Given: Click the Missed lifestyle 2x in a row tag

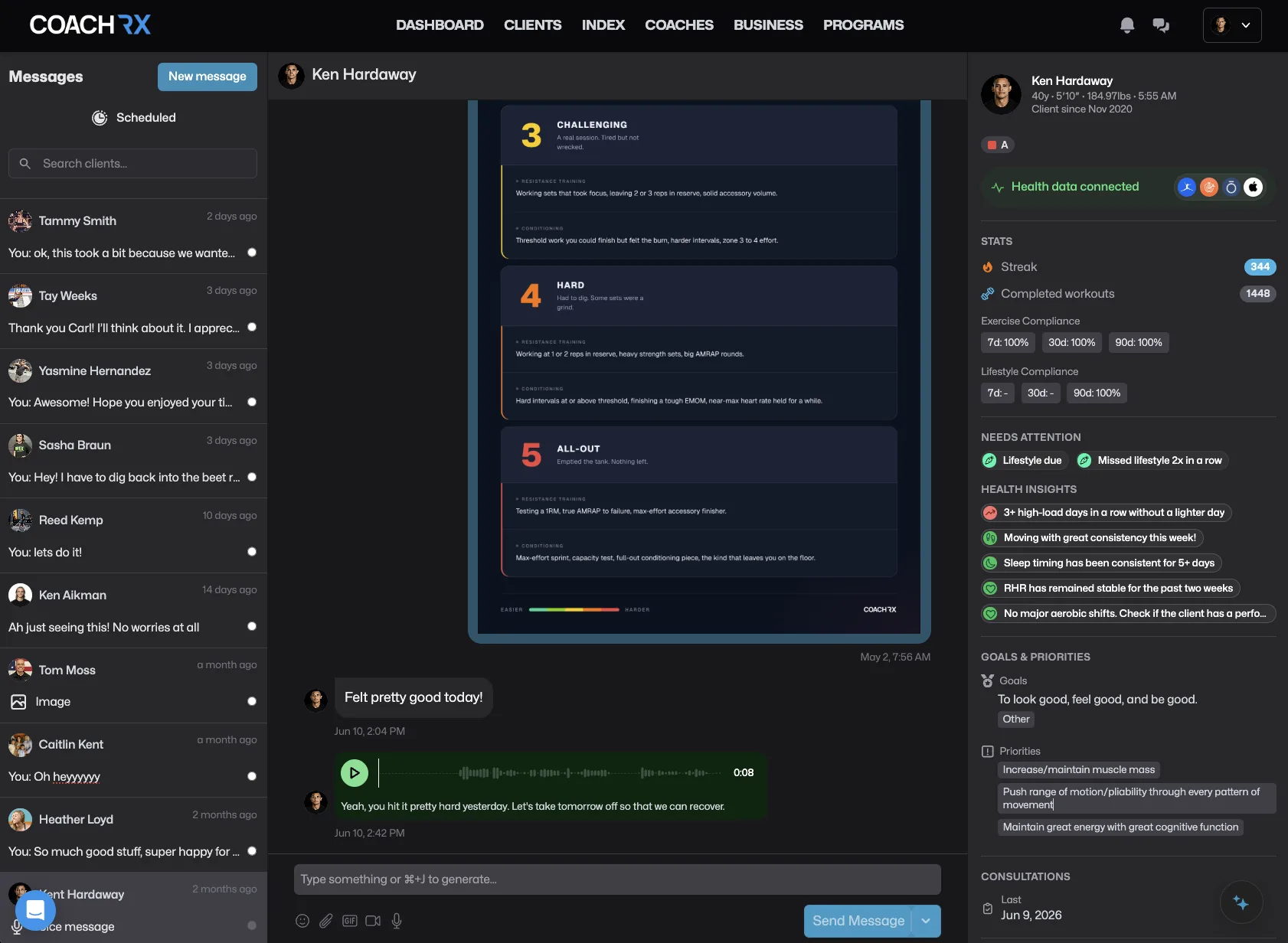Looking at the screenshot, I should tap(1152, 460).
